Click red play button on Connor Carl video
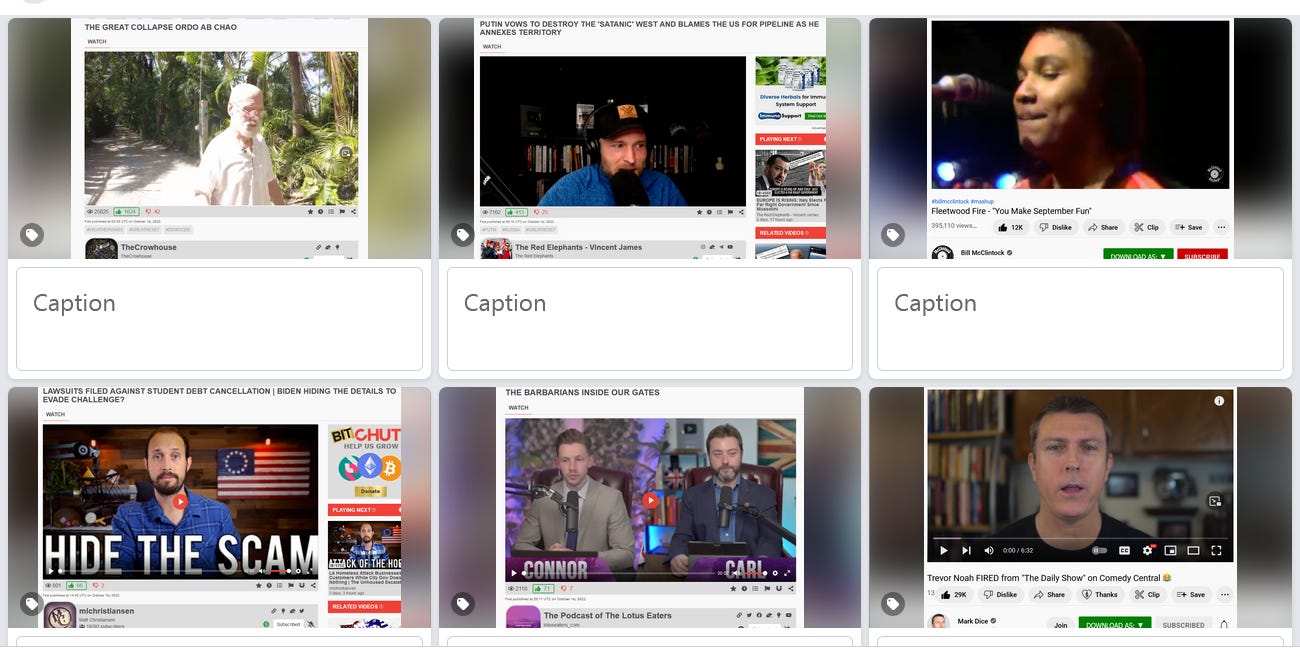Image resolution: width=1300 pixels, height=657 pixels. tap(650, 500)
